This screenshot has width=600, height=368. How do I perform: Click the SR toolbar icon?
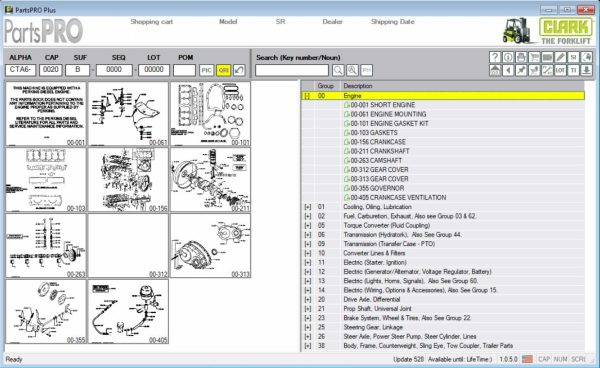[x=573, y=57]
